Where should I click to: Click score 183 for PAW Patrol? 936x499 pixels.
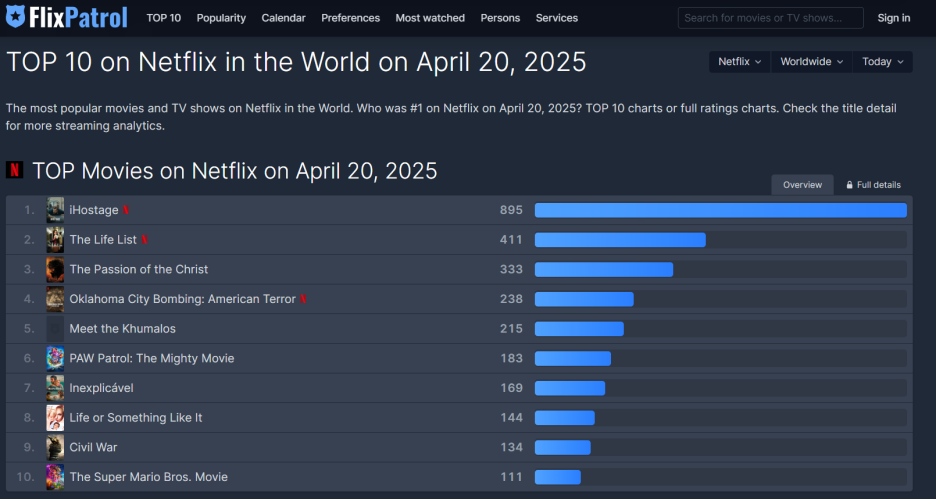[x=512, y=358]
